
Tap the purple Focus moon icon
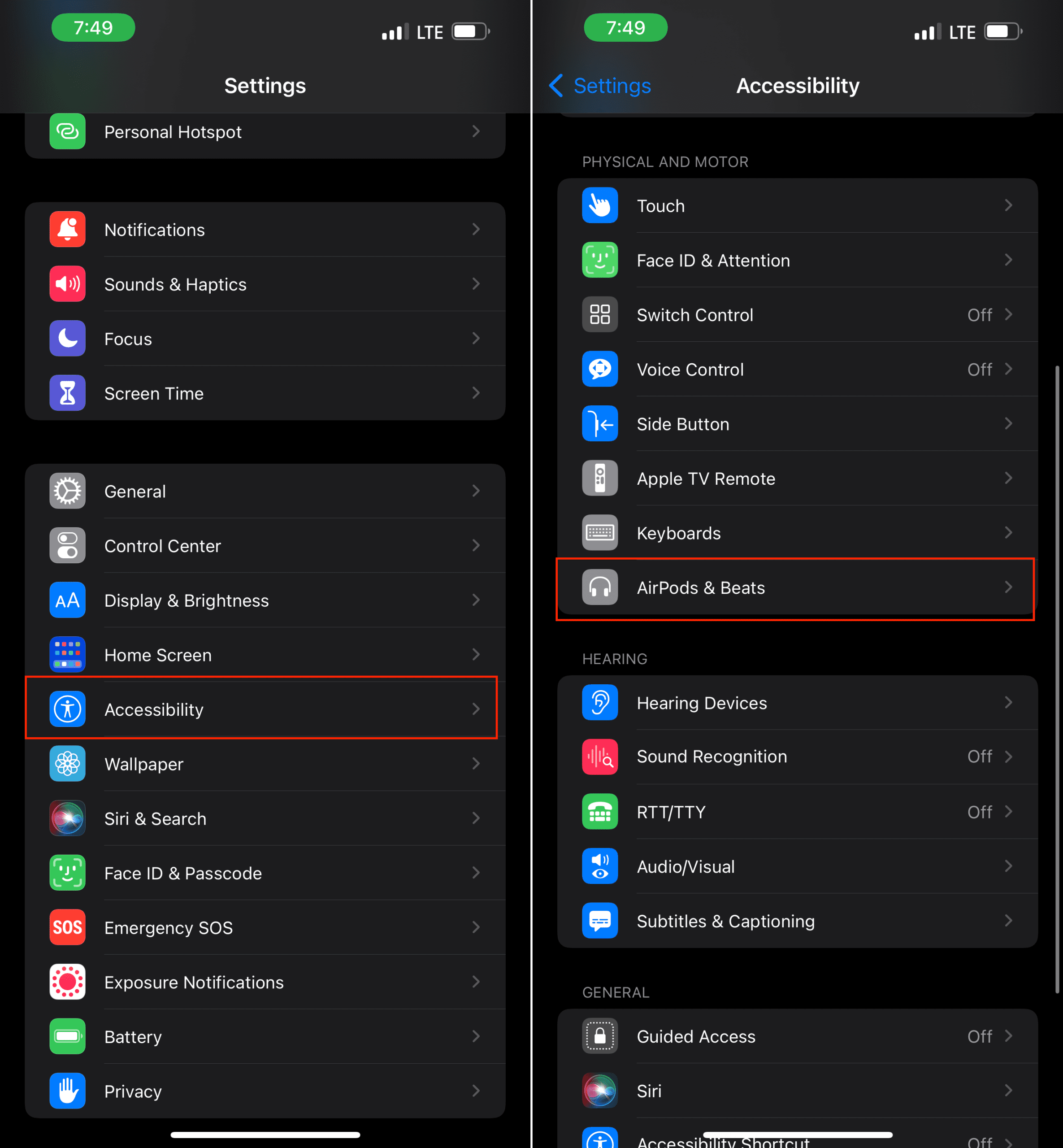point(67,339)
